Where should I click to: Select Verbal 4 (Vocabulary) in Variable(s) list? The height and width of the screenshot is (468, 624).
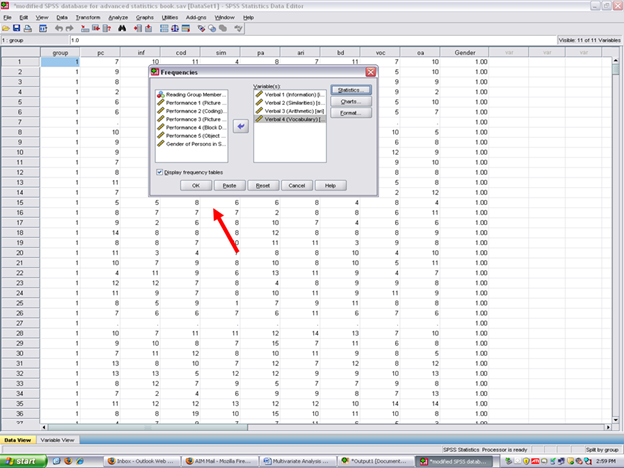290,120
